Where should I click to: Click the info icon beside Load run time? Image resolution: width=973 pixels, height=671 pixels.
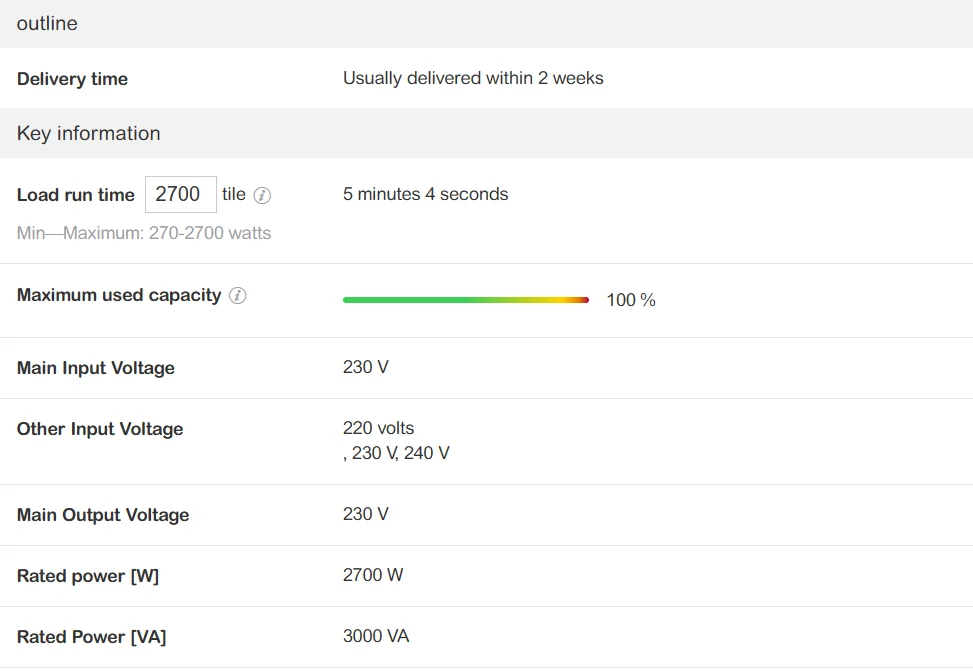coord(262,196)
